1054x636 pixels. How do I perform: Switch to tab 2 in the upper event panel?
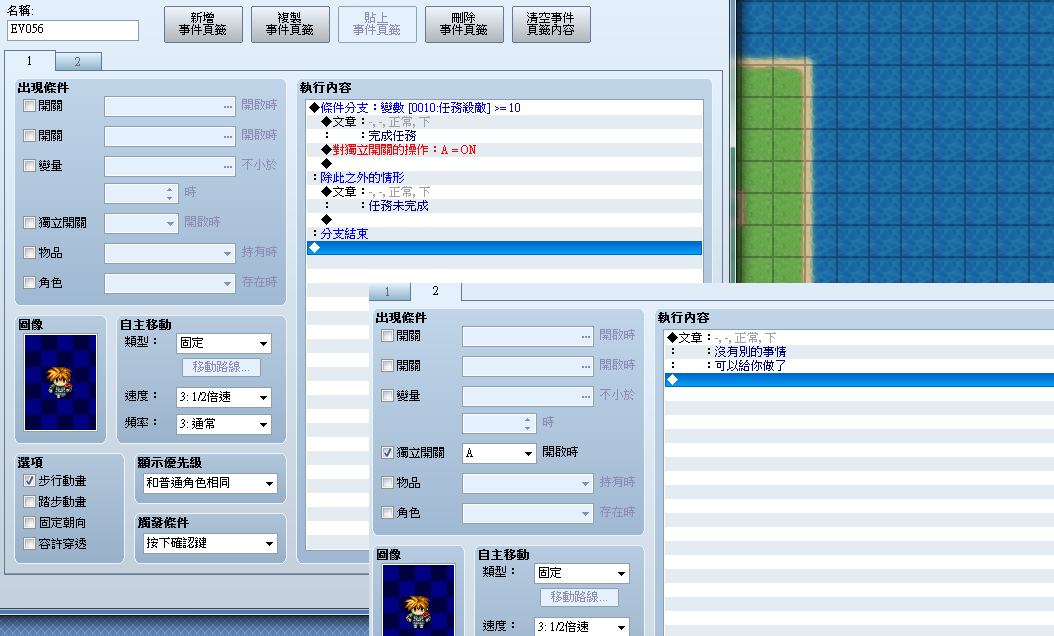point(78,62)
